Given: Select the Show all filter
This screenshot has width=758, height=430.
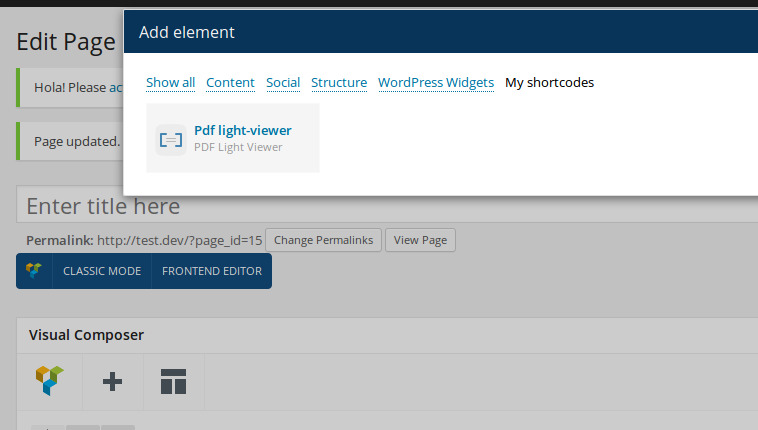Looking at the screenshot, I should (x=170, y=83).
